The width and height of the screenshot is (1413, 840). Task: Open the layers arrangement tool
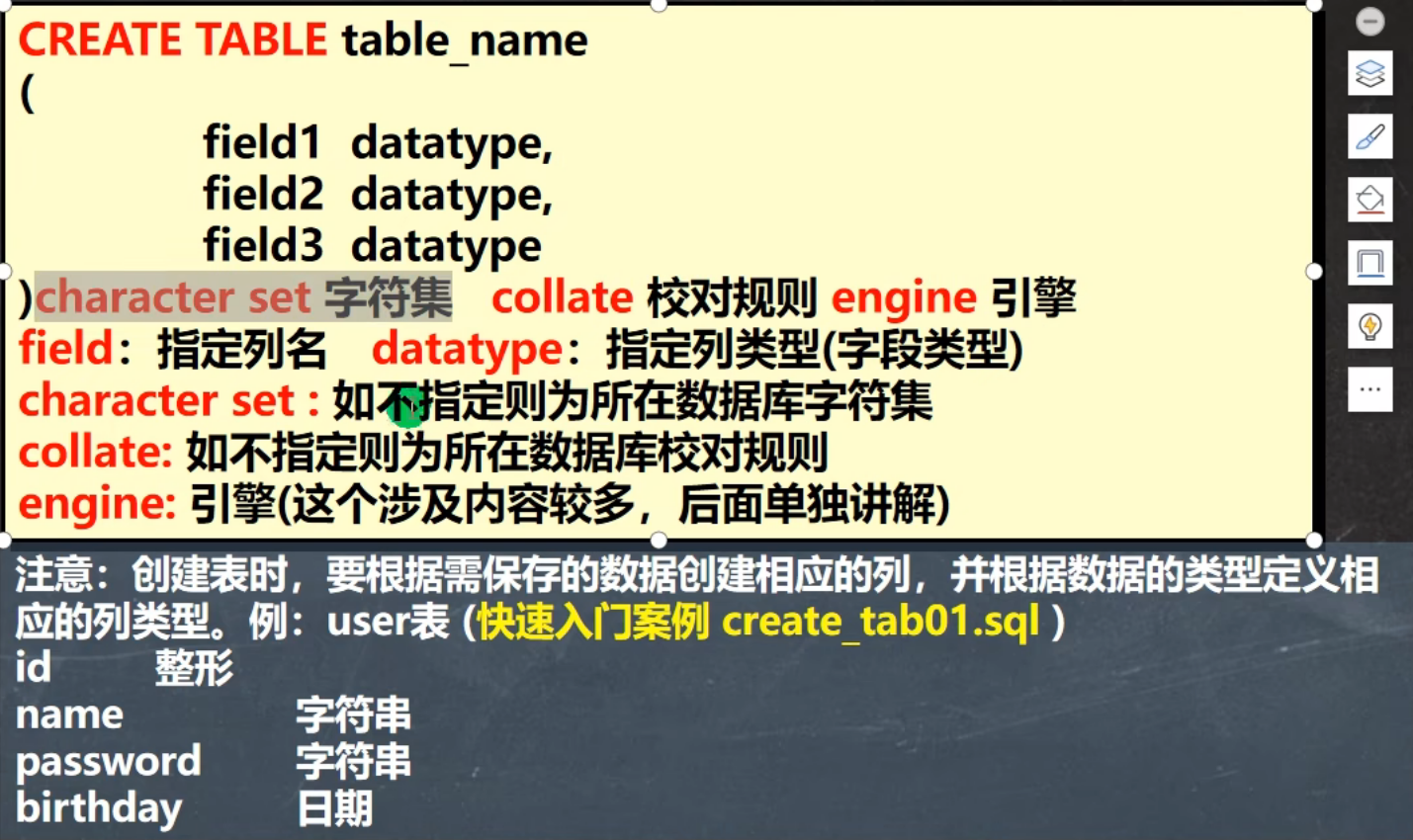point(1369,74)
